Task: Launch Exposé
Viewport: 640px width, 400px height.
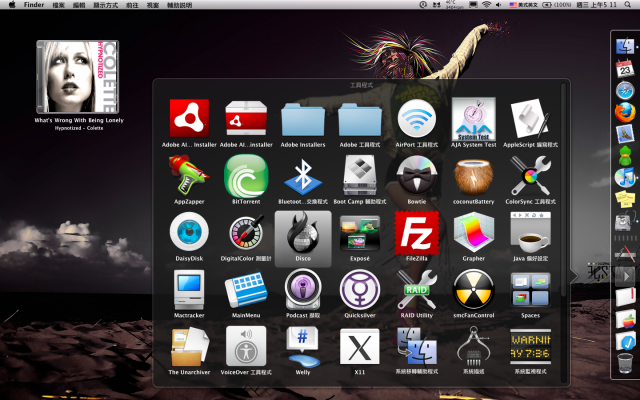Action: (x=360, y=233)
